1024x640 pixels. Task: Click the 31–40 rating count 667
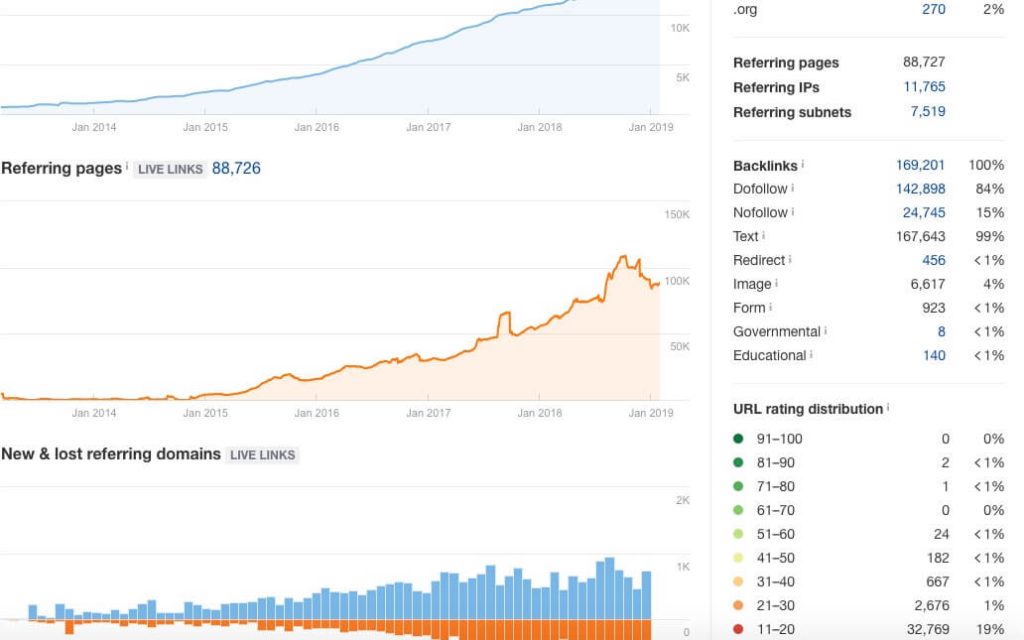coord(938,582)
